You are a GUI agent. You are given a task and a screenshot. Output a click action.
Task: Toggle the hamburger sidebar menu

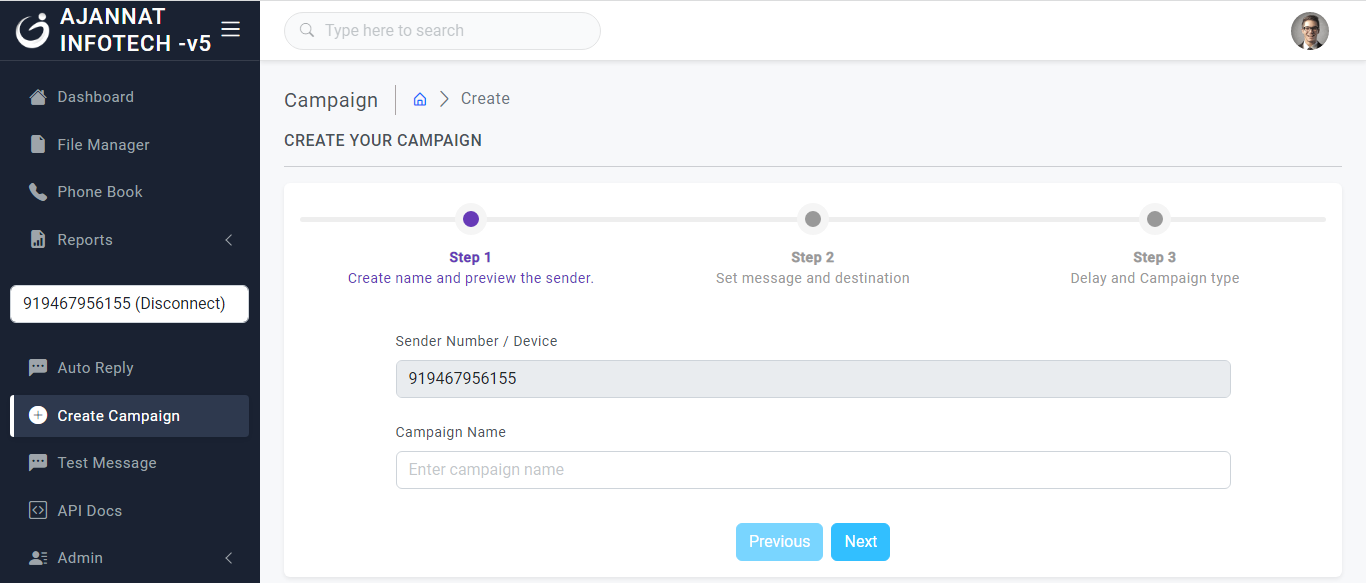(230, 29)
